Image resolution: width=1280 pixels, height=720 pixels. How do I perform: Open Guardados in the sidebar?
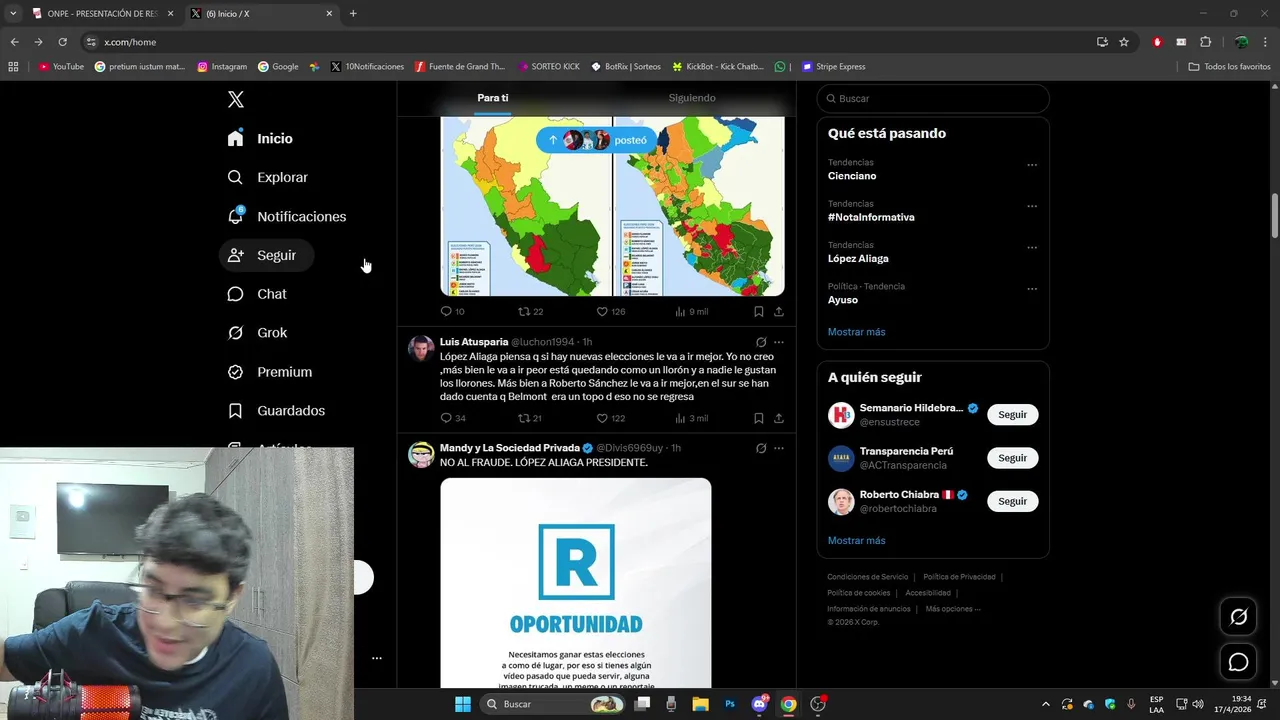point(276,411)
